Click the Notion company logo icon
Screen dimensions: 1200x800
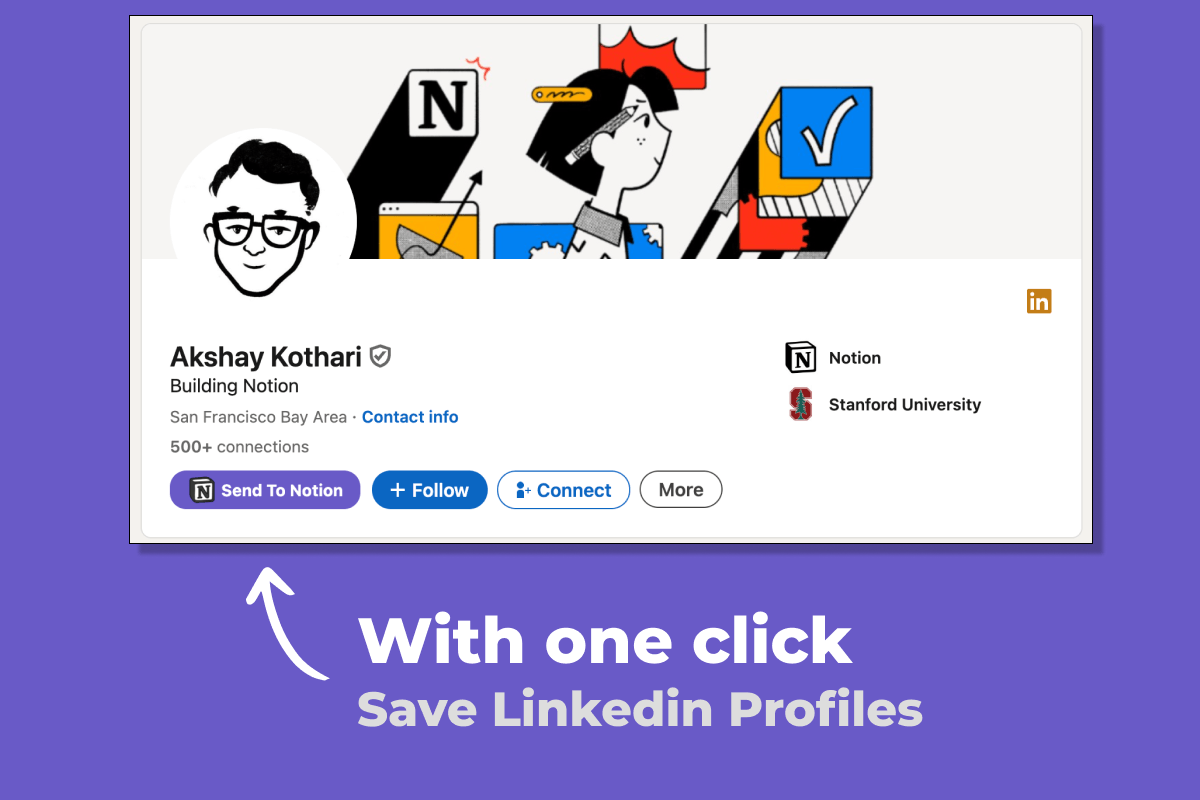click(800, 357)
